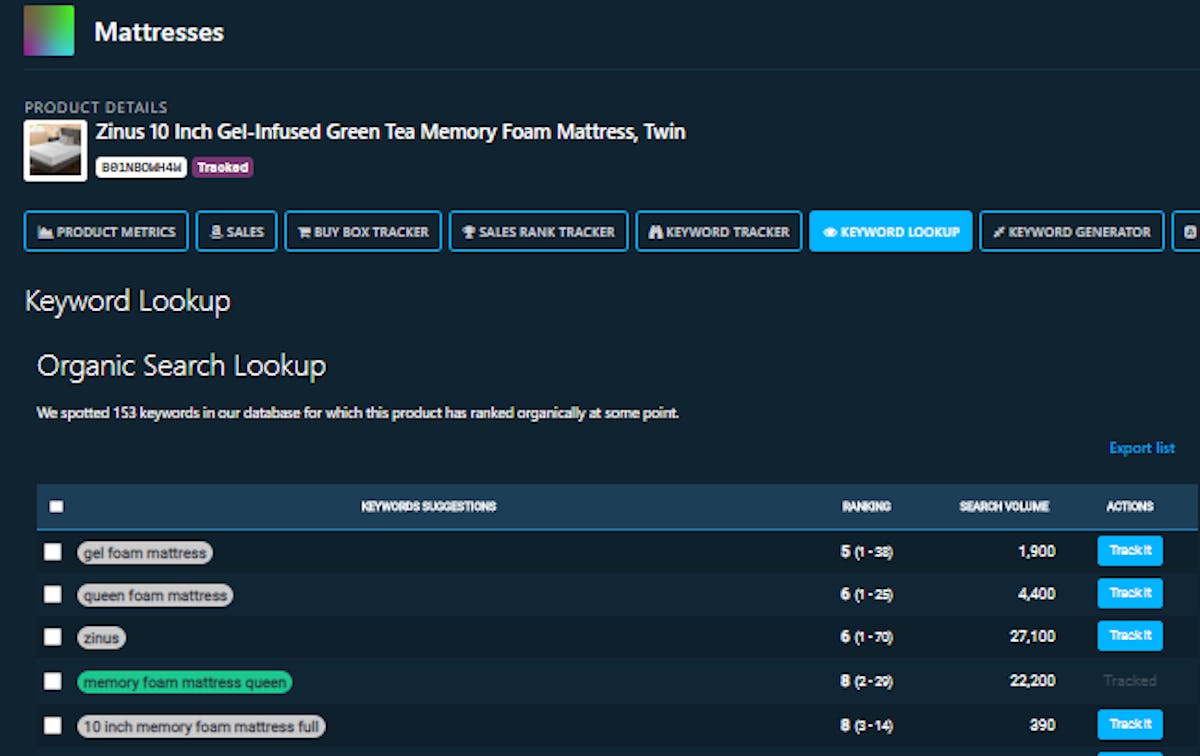Check the box for gel foam mattress
Screen dimensions: 1200x756
point(53,552)
